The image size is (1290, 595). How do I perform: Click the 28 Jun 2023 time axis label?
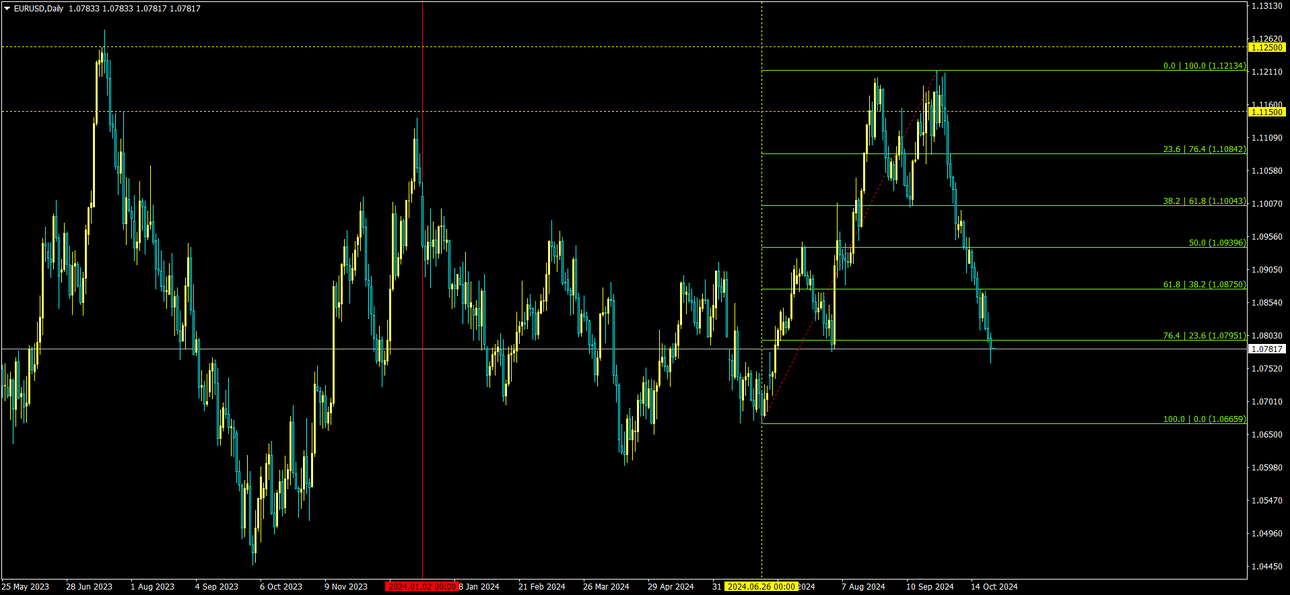89,587
